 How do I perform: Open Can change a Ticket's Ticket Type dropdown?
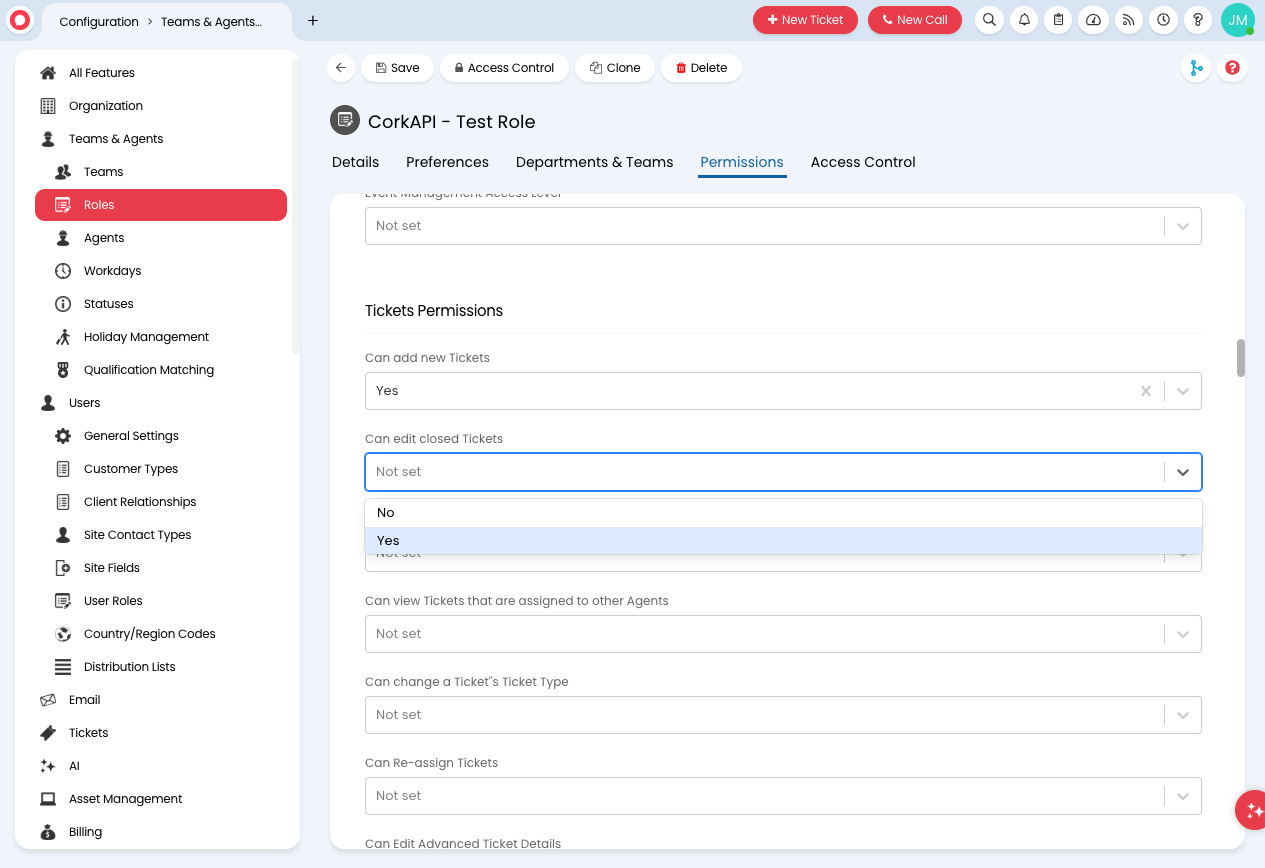click(783, 715)
